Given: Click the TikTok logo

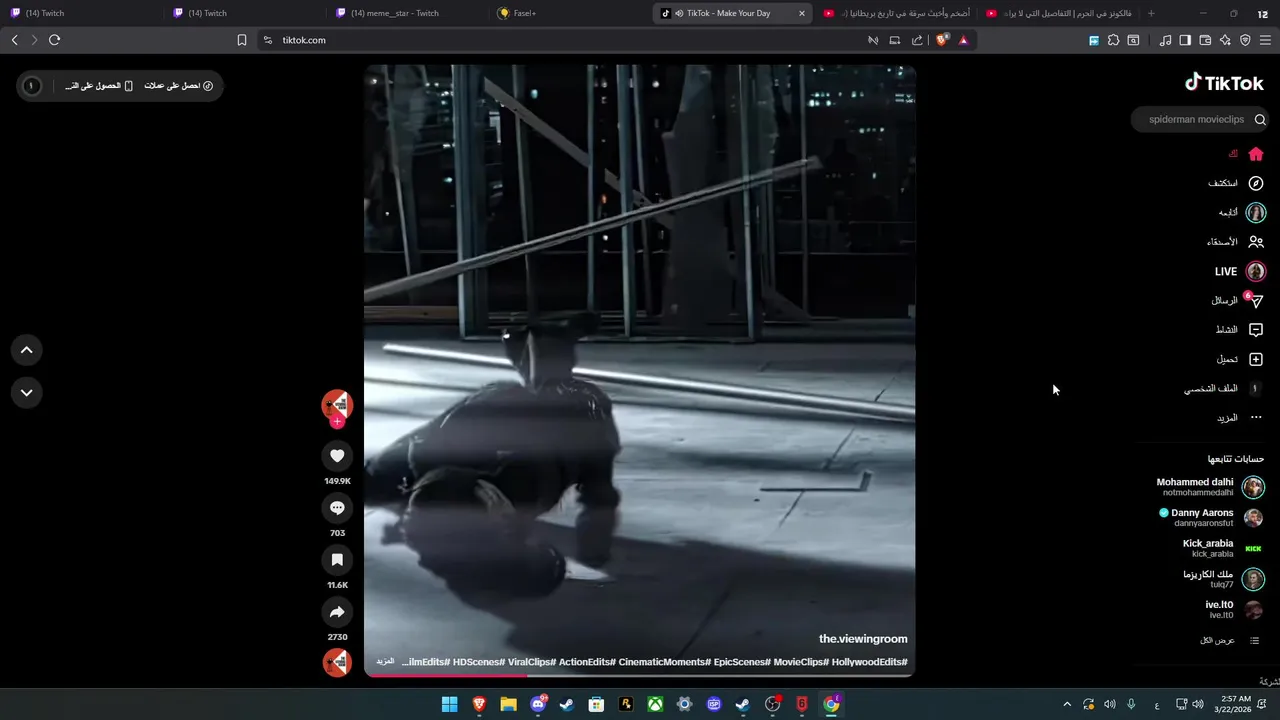Looking at the screenshot, I should click(1224, 83).
